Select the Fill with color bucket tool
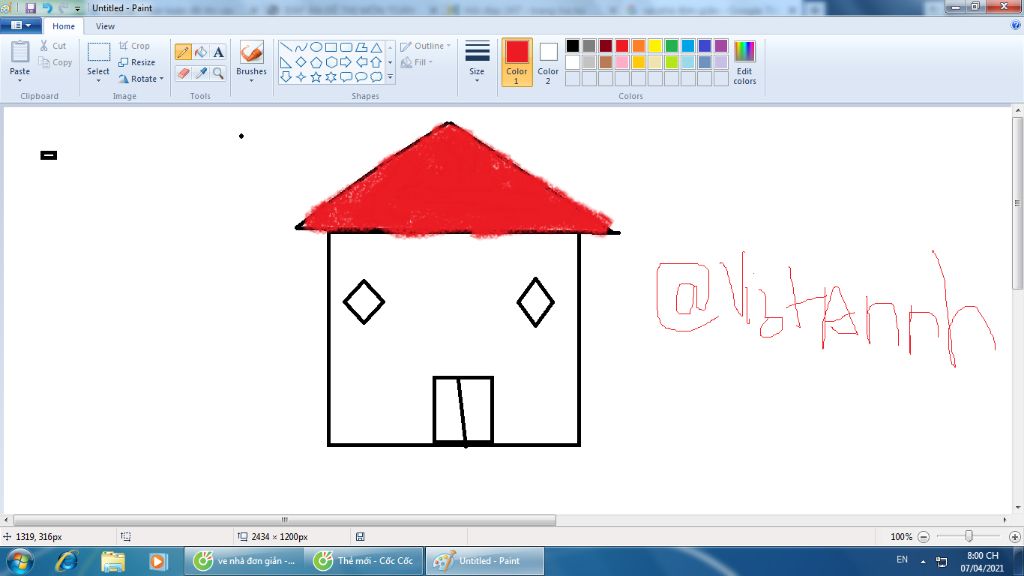 tap(201, 52)
